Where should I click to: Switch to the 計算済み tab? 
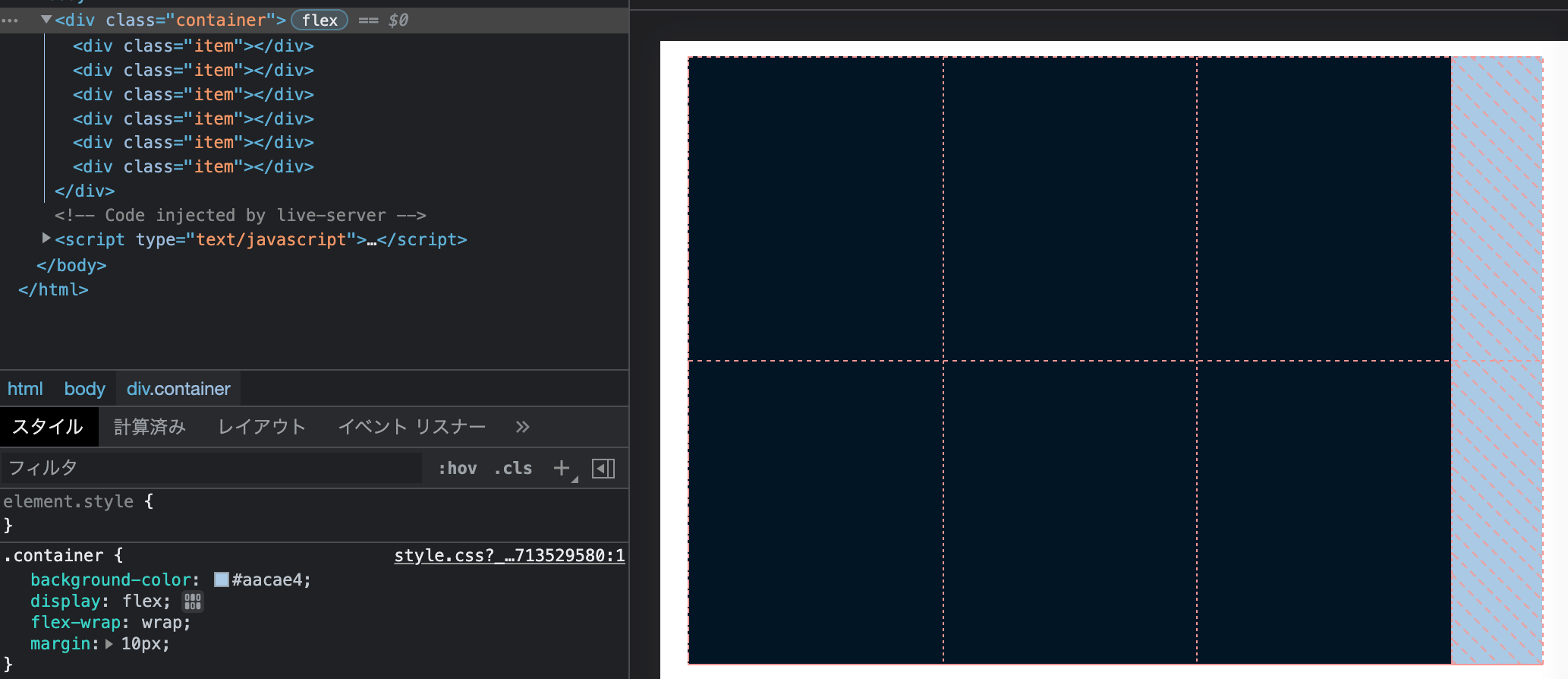[150, 427]
